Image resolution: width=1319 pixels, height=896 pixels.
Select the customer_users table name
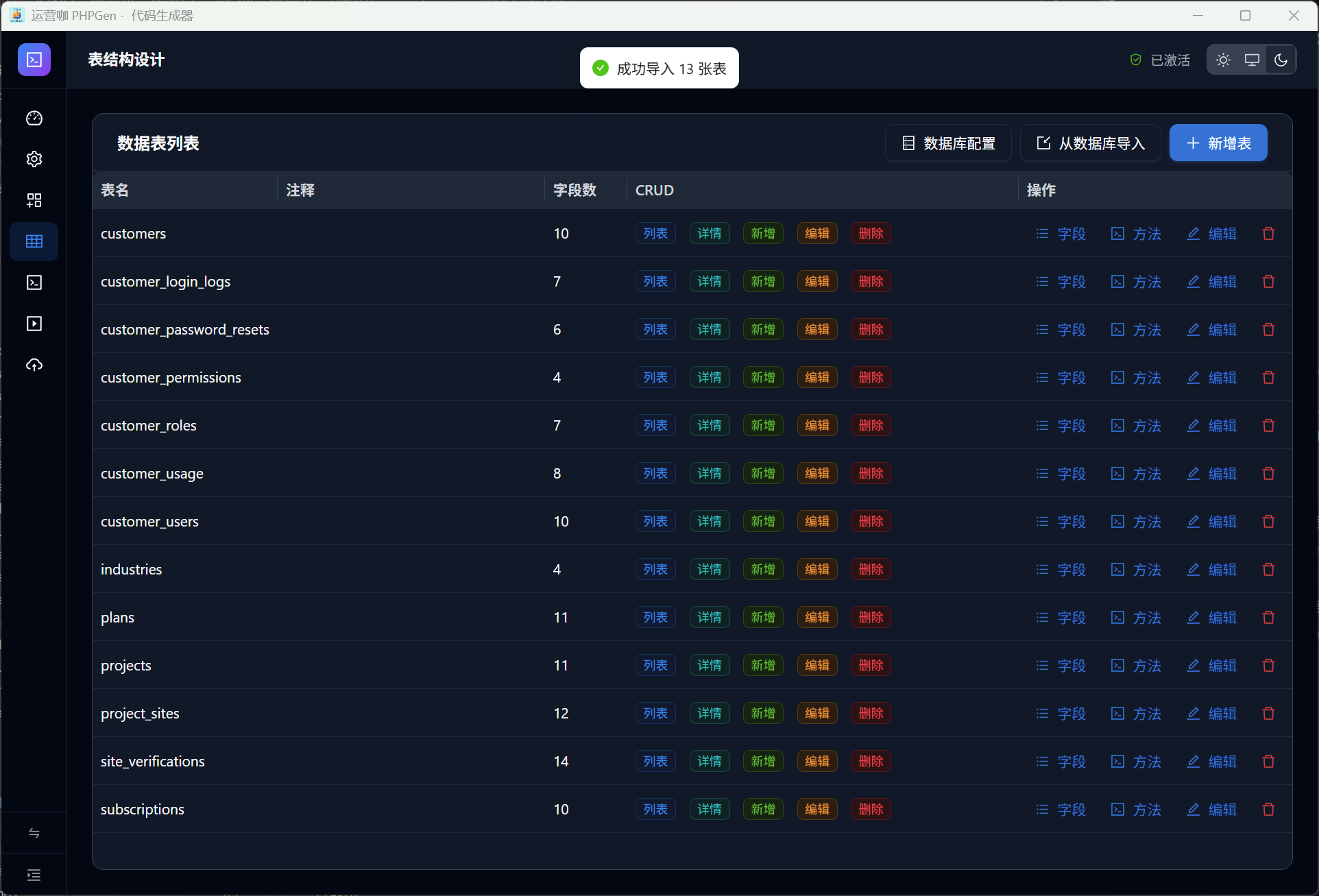149,522
